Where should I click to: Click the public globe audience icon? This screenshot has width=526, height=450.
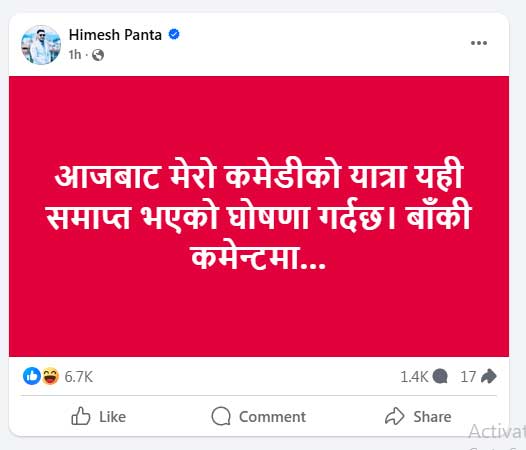[x=98, y=55]
